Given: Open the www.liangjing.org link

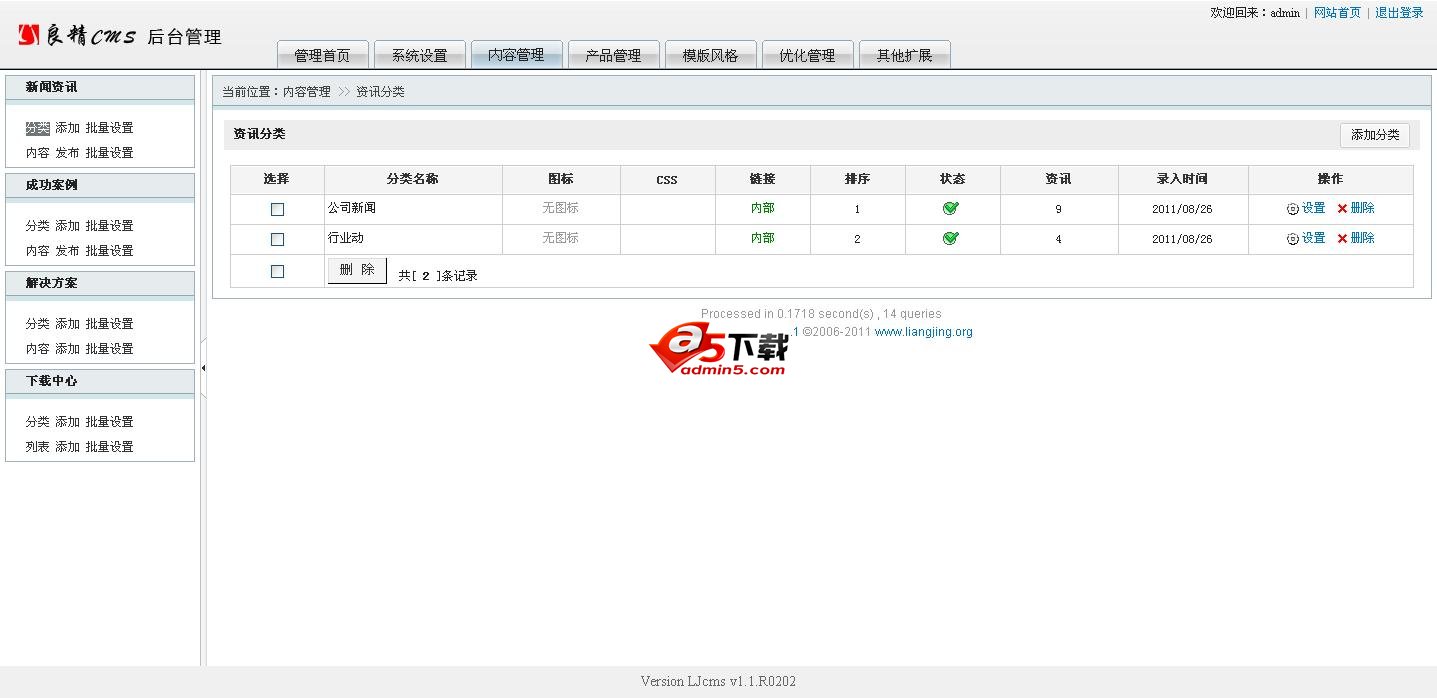Looking at the screenshot, I should [924, 332].
